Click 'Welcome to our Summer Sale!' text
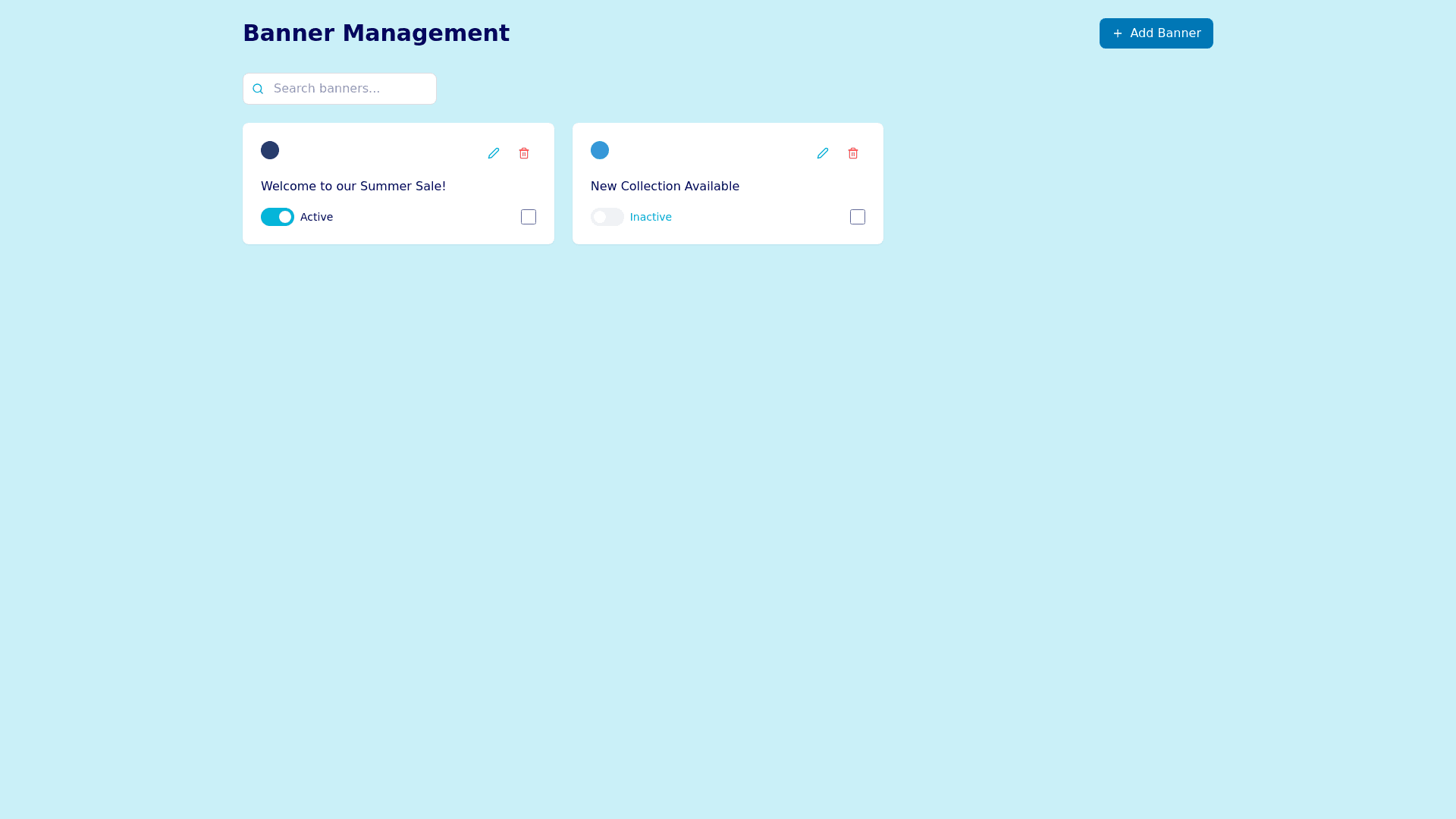1456x819 pixels. pos(353,187)
